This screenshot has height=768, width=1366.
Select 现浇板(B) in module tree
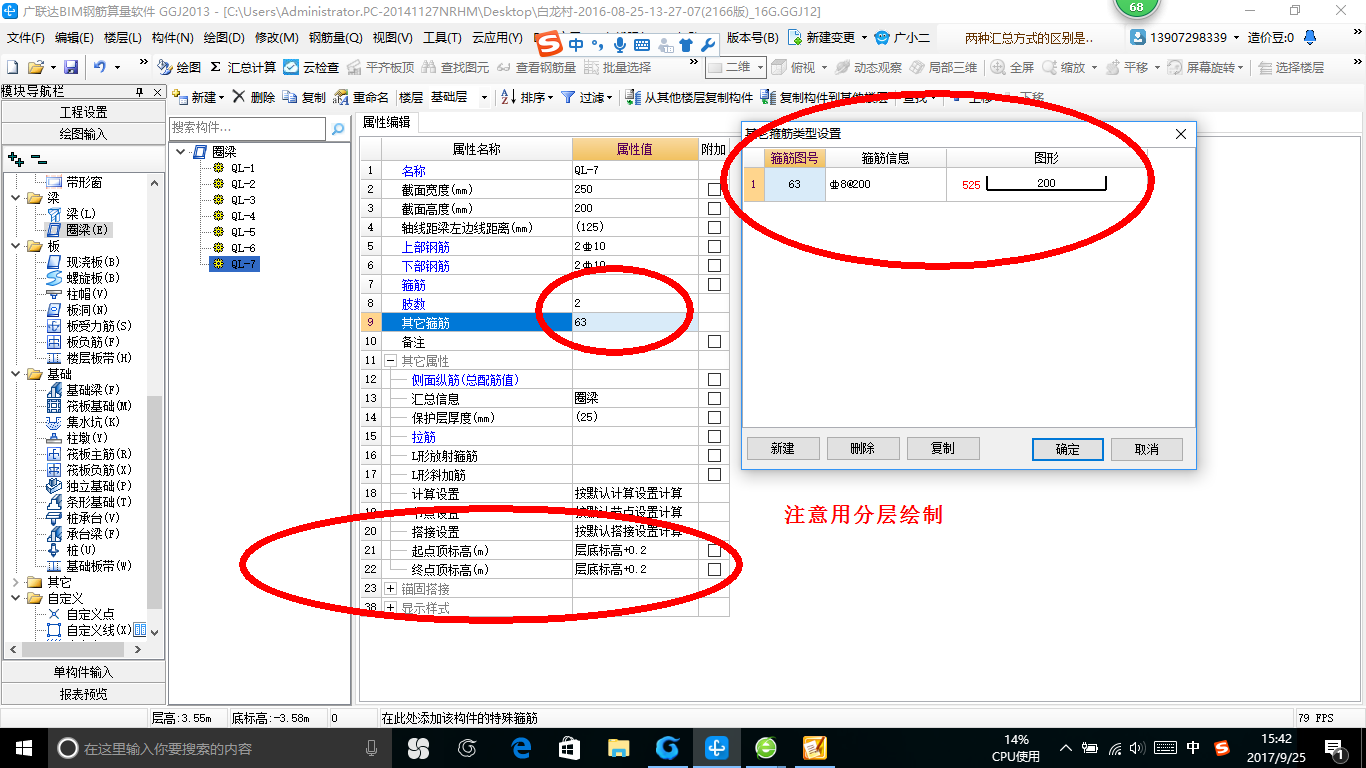84,262
